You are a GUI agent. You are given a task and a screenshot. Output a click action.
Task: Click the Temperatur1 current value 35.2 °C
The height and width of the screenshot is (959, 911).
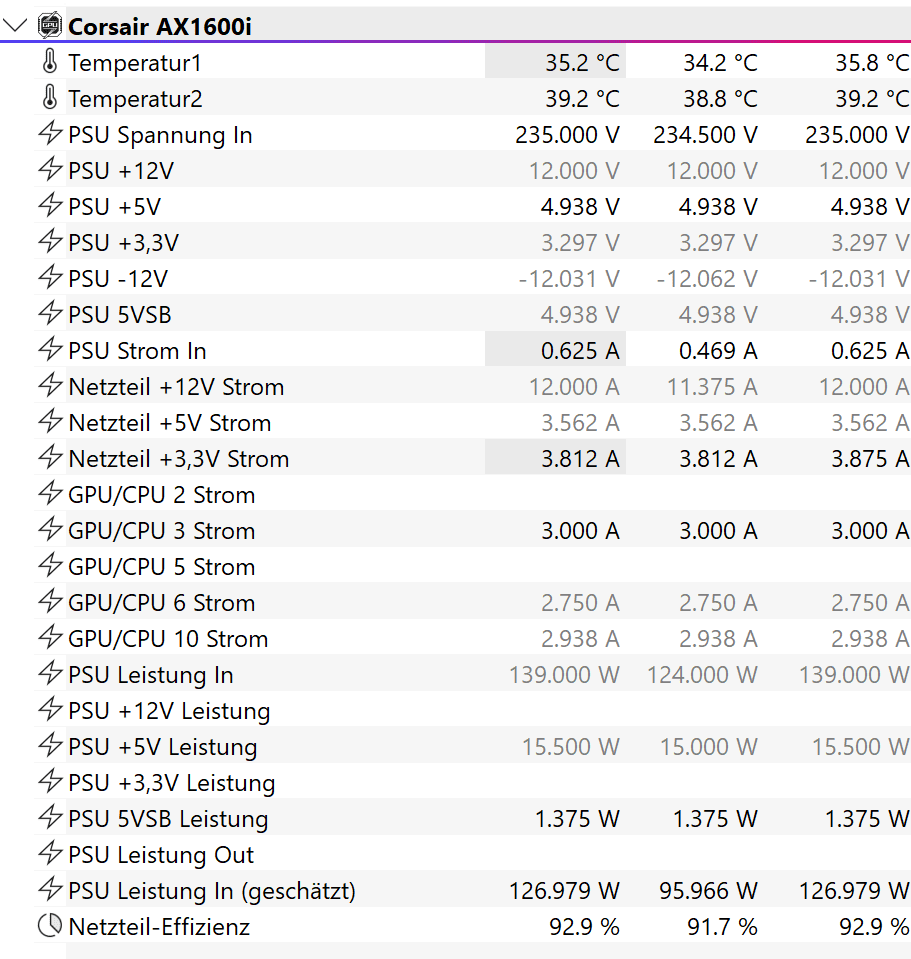click(x=582, y=63)
